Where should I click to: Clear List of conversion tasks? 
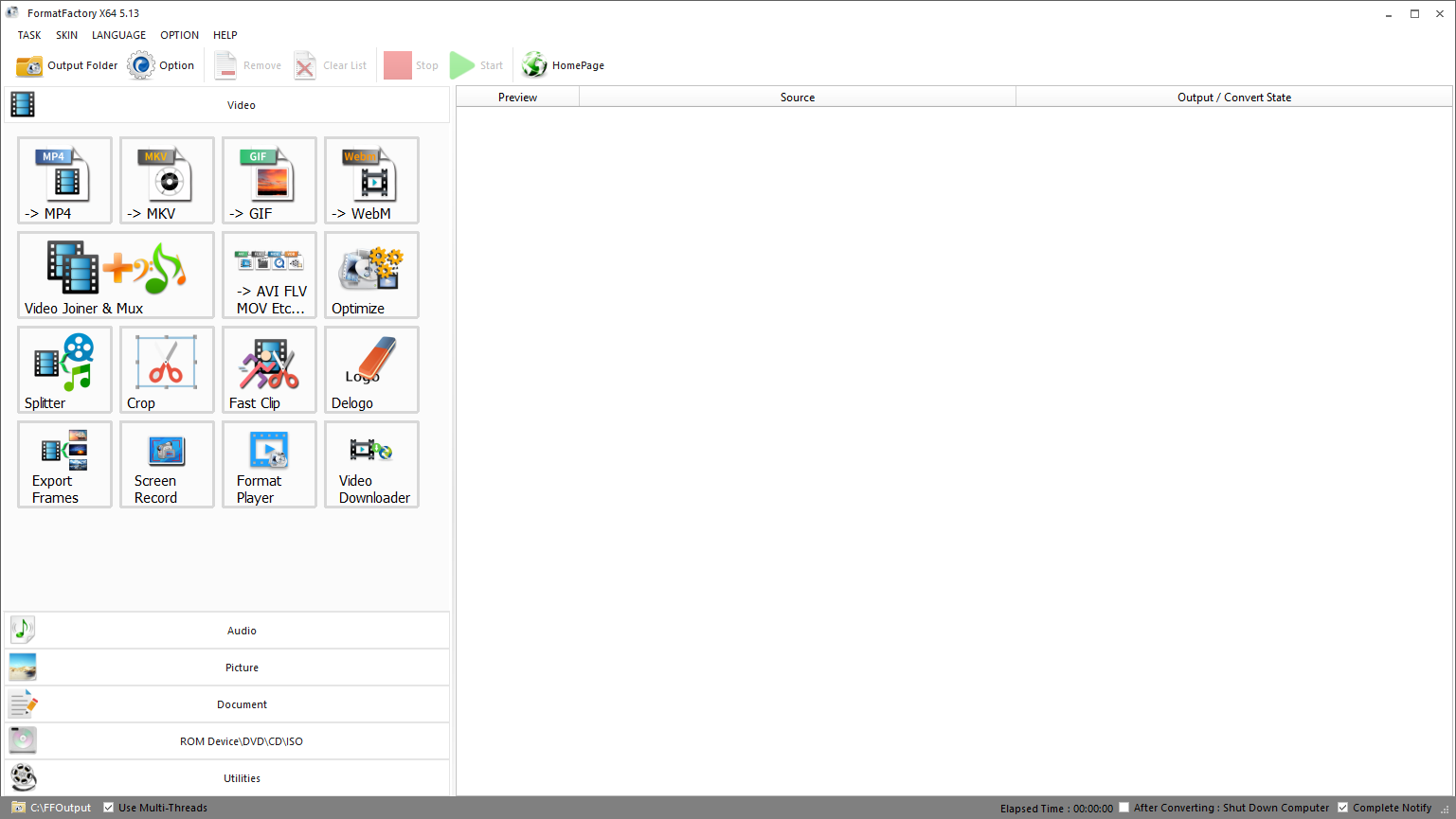[331, 65]
